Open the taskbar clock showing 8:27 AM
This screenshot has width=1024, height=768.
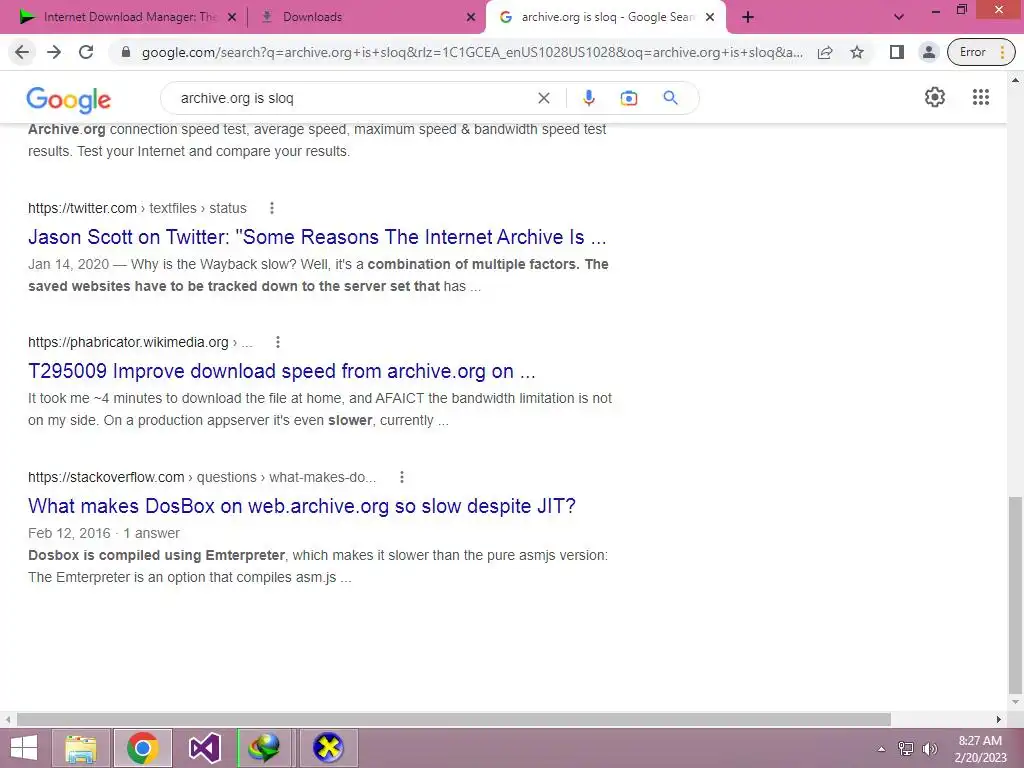tap(980, 749)
